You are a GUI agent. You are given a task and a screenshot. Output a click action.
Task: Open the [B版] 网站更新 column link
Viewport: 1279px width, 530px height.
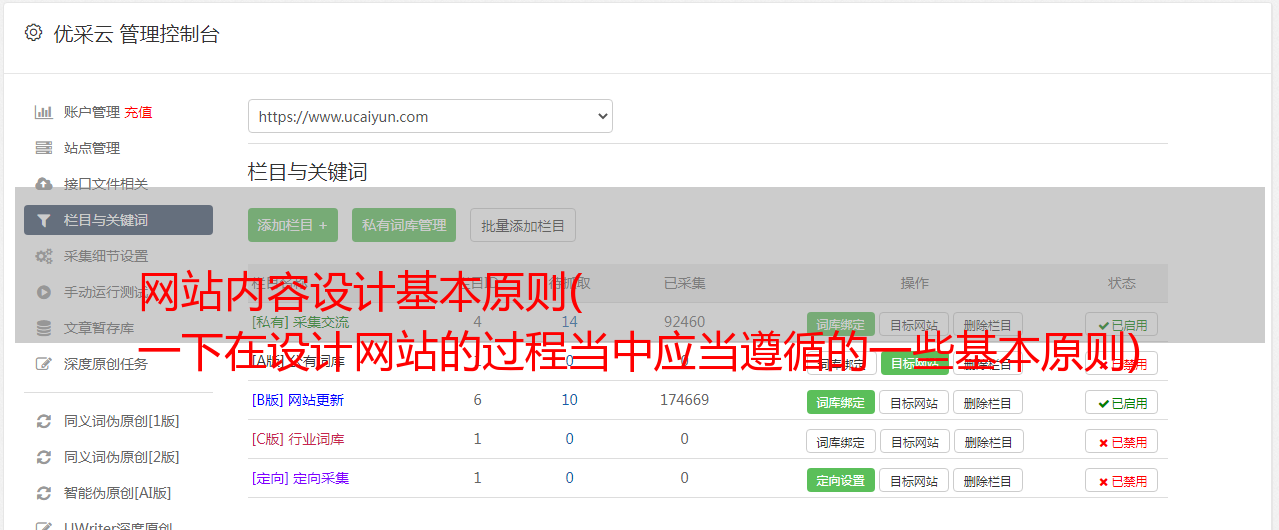(298, 400)
